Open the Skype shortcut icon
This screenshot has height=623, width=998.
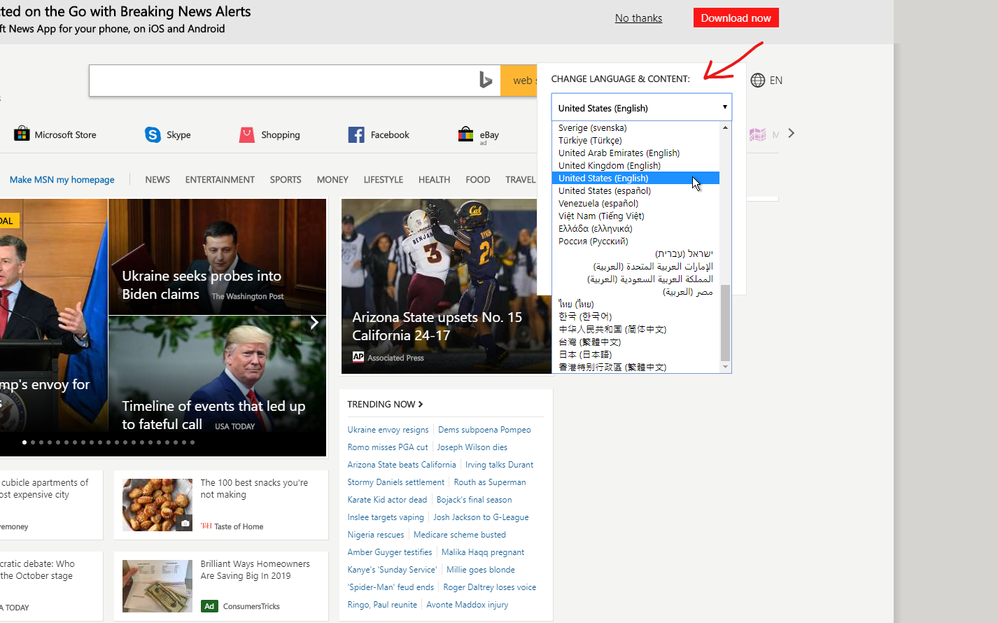pyautogui.click(x=153, y=134)
